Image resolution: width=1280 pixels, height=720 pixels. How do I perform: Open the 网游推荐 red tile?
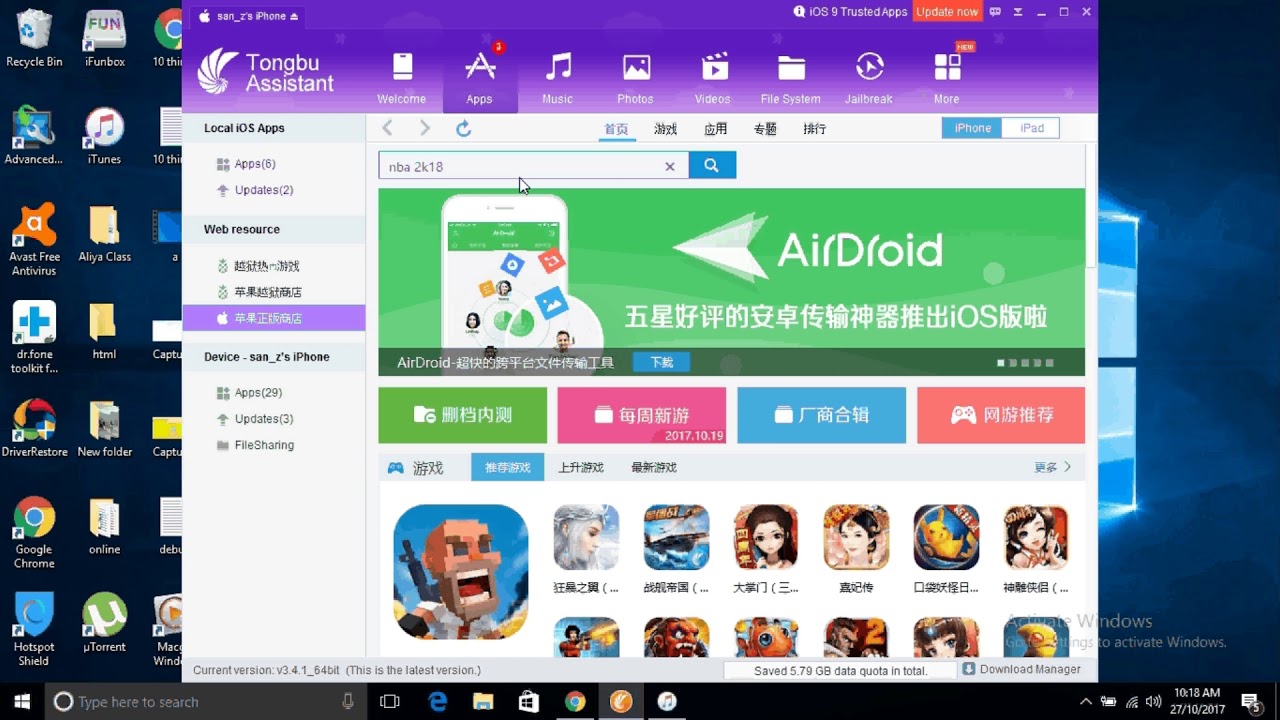1001,415
